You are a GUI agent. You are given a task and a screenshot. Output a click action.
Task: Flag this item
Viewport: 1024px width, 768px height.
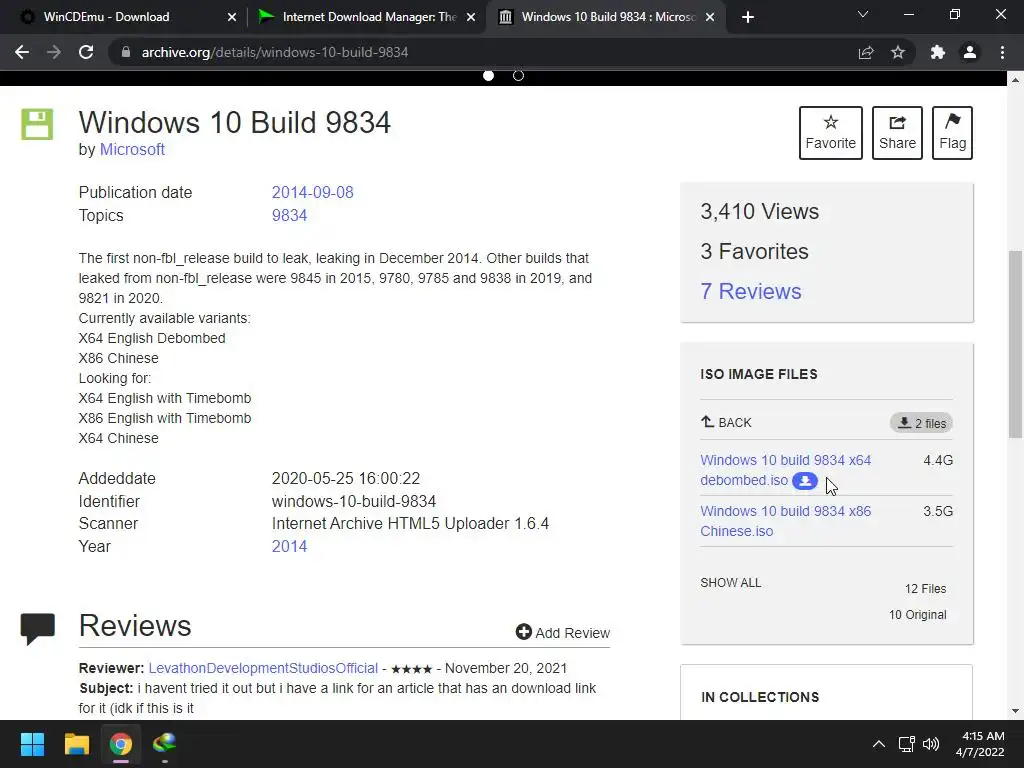pyautogui.click(x=952, y=133)
